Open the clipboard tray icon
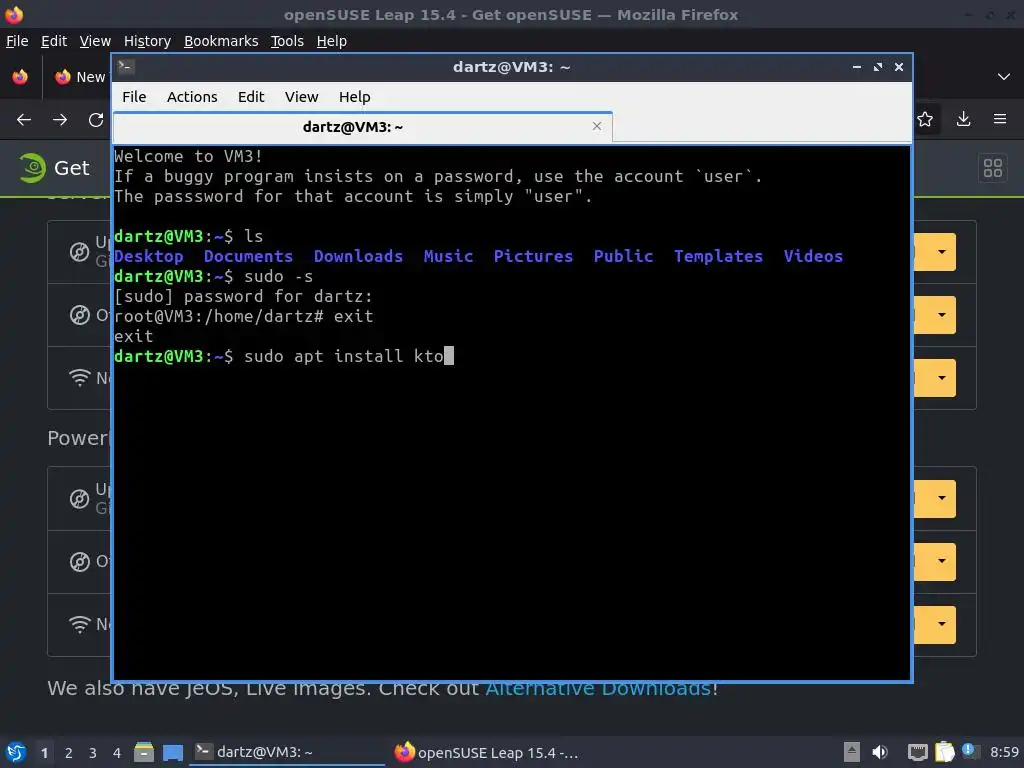 point(944,752)
